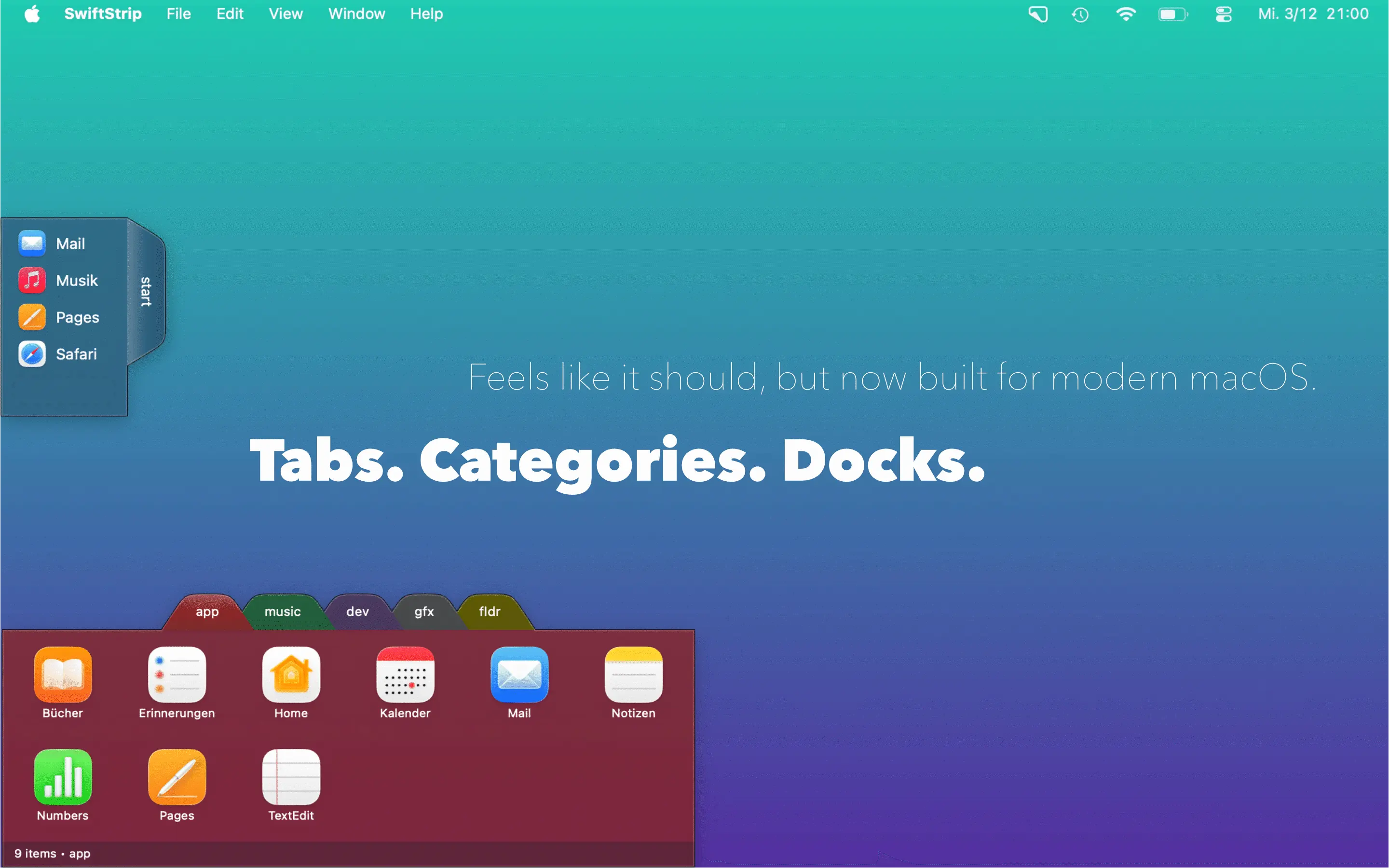The image size is (1389, 868).
Task: Open the TextEdit icon
Action: click(291, 777)
